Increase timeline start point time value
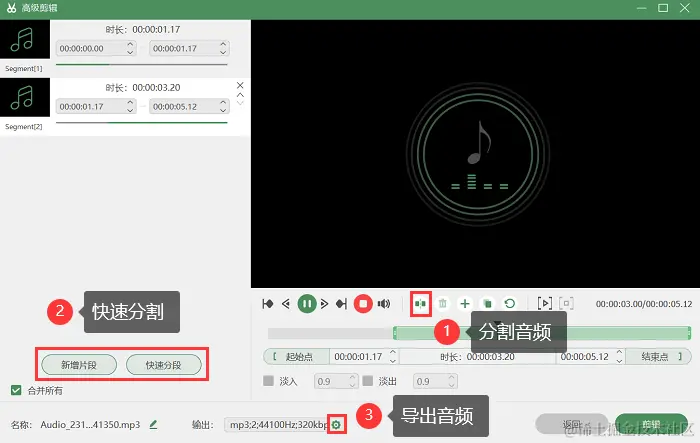The image size is (700, 443). (393, 352)
